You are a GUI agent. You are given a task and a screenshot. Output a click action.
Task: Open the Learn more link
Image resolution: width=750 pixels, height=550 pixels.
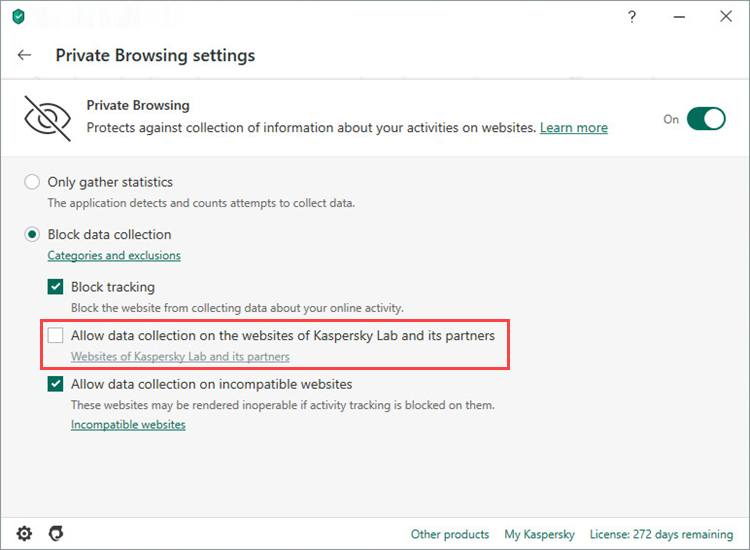coord(574,128)
